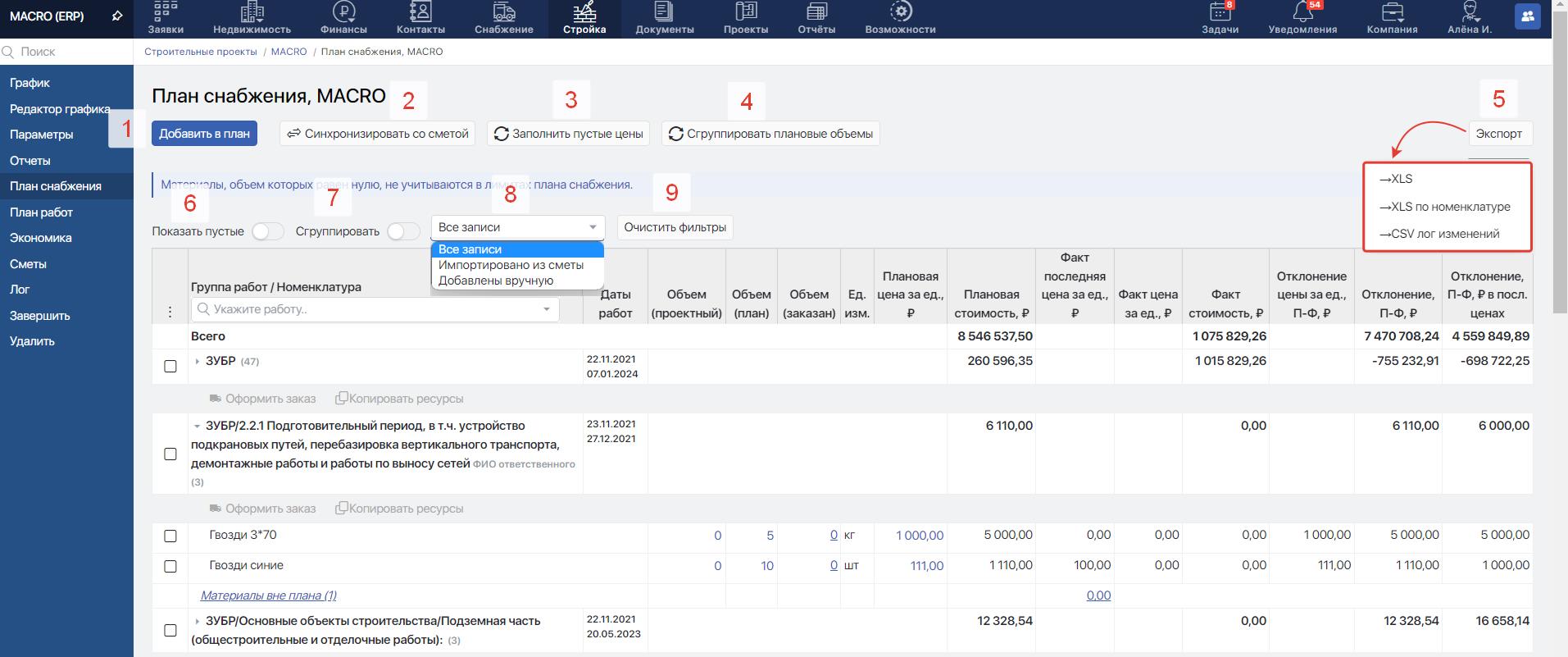Open Снабжение truck icon

[x=503, y=12]
